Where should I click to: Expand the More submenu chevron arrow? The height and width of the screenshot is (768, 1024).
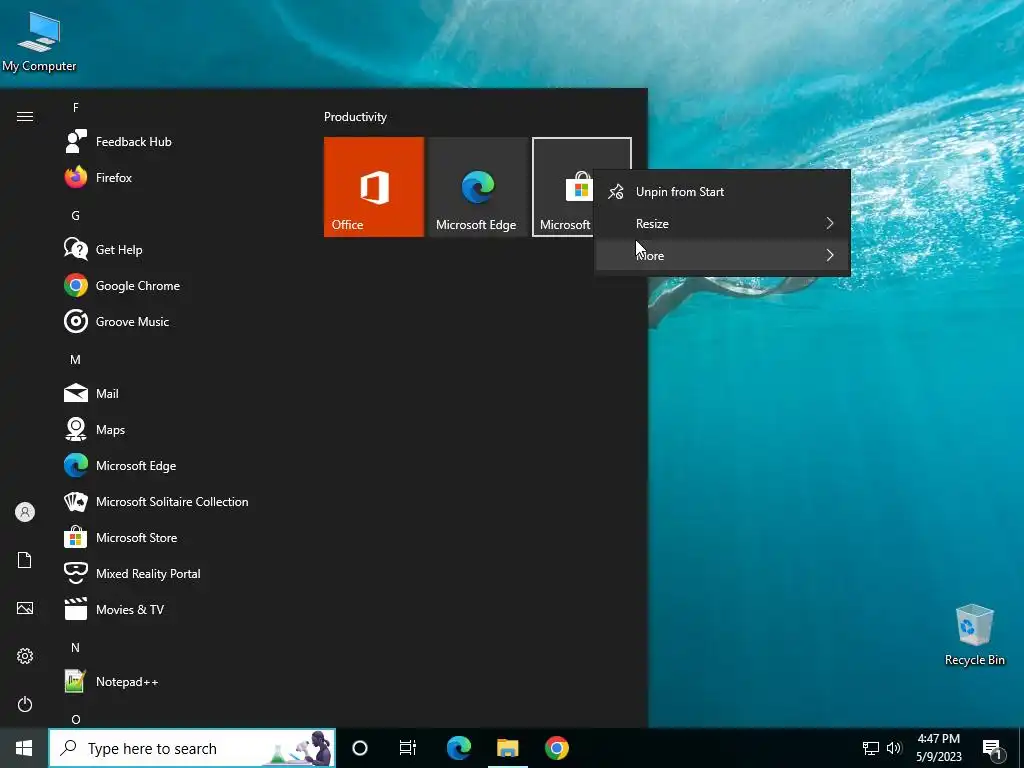[x=829, y=255]
